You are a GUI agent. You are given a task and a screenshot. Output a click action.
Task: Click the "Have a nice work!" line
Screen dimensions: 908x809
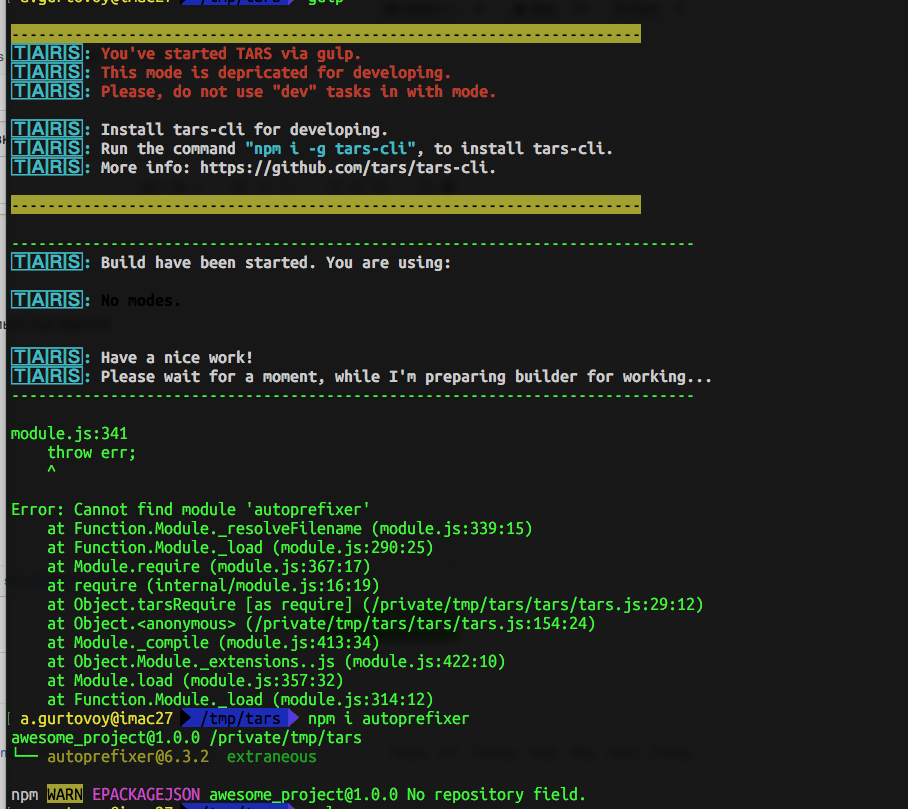[177, 358]
